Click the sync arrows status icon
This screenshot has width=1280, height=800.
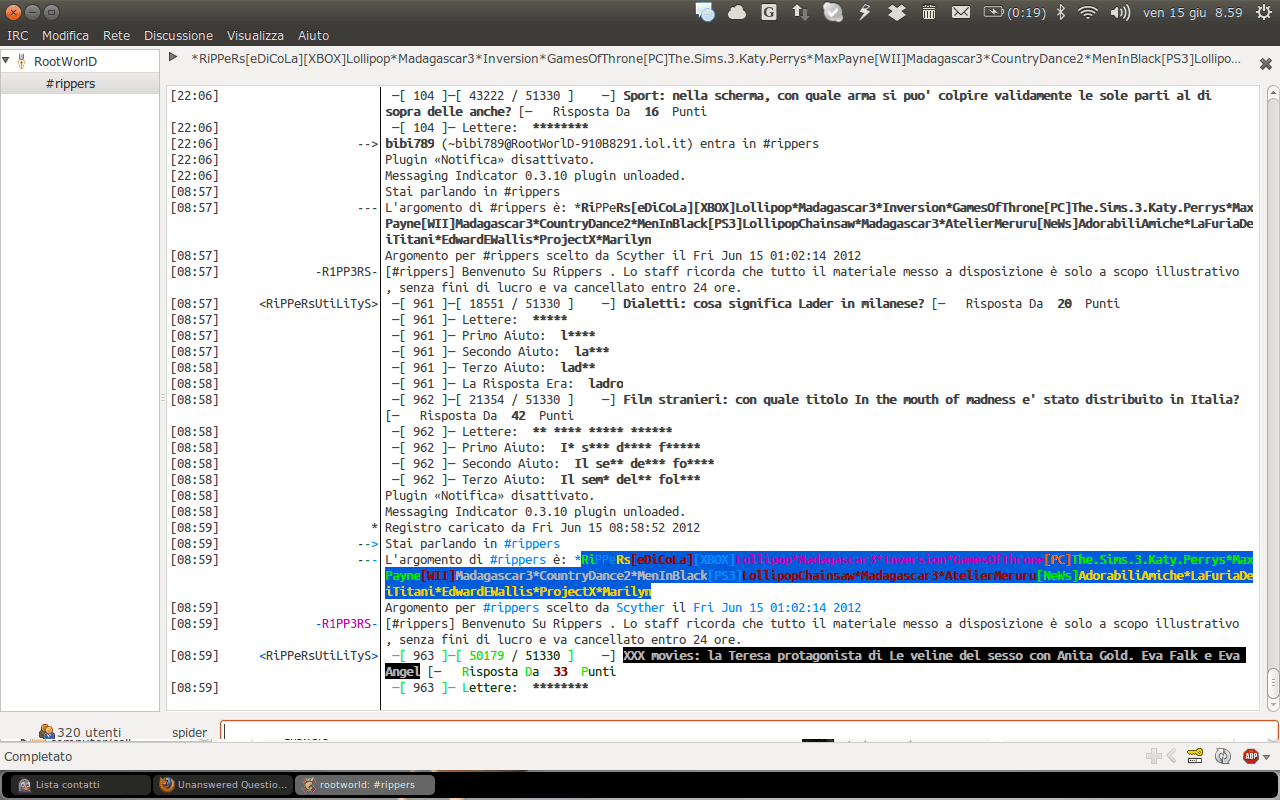point(1222,757)
